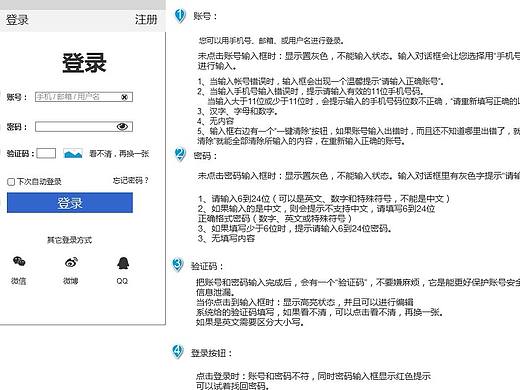Click the line 可以试着找回密码。
Screen dimensions: 520x390
point(232,386)
